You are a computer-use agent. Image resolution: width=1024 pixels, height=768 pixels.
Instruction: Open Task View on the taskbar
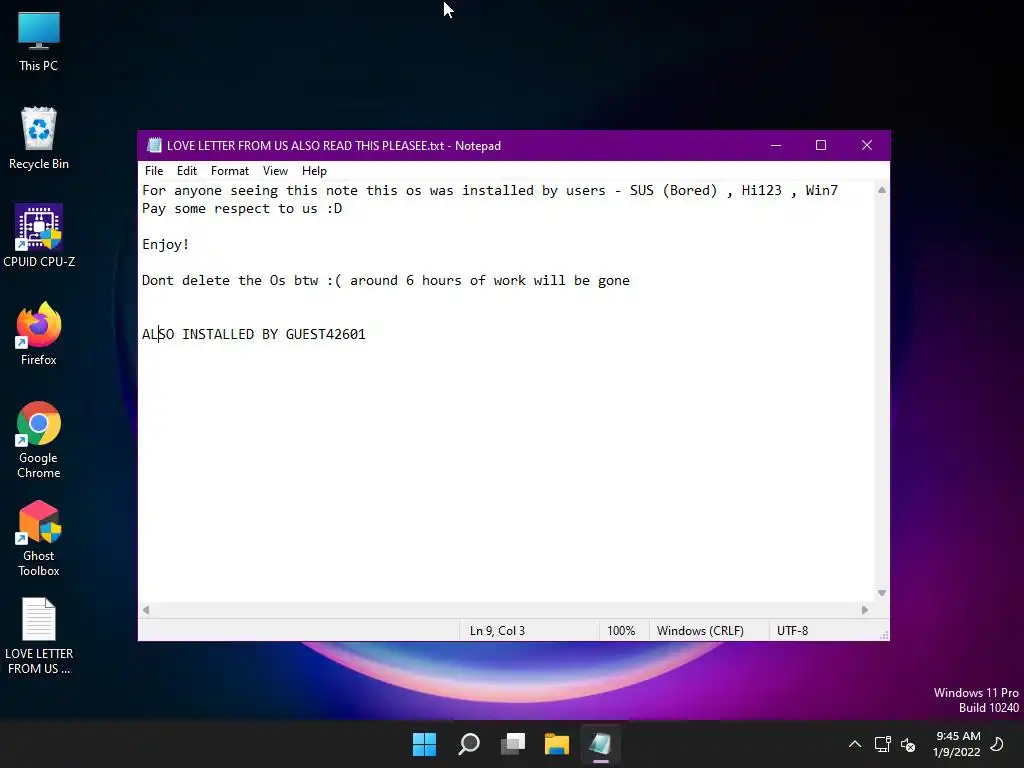pyautogui.click(x=513, y=744)
